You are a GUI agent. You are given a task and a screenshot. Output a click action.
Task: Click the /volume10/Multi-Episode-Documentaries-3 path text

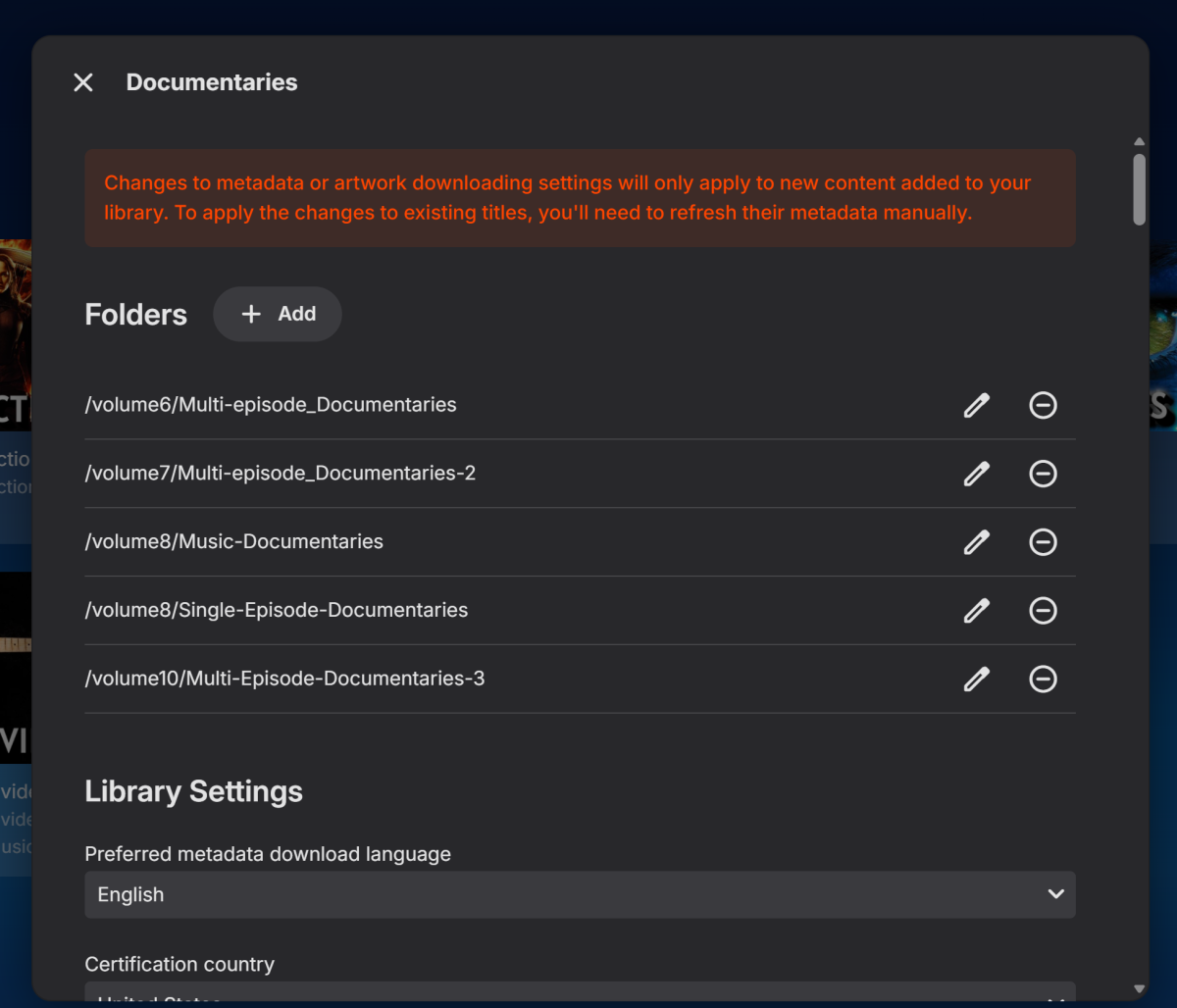(285, 679)
